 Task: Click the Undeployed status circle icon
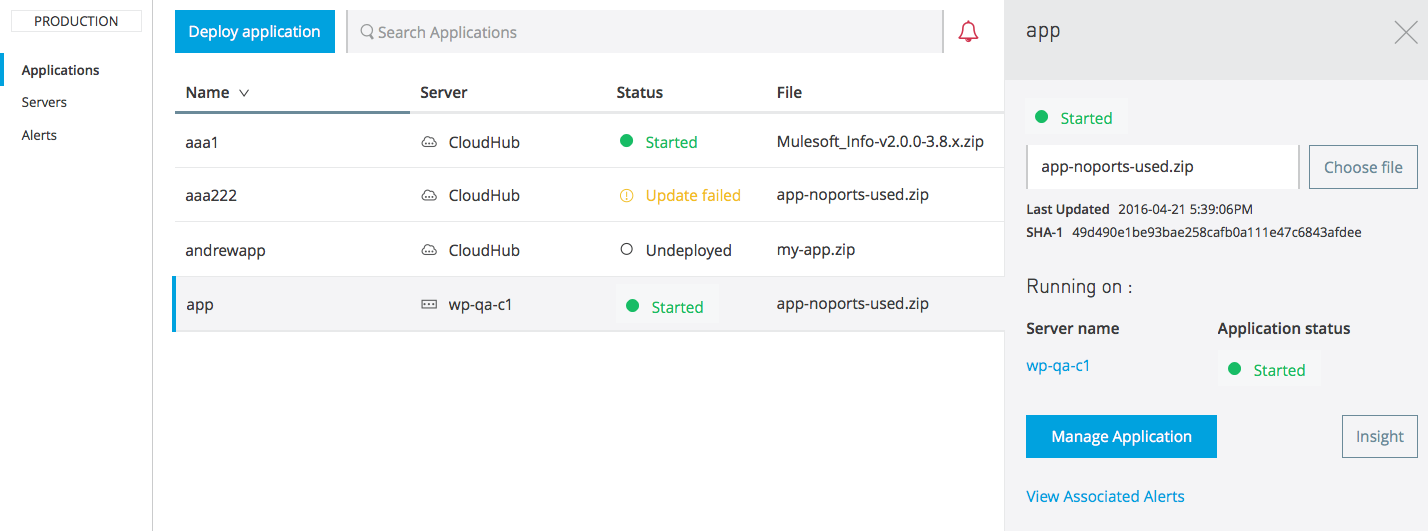click(x=627, y=250)
